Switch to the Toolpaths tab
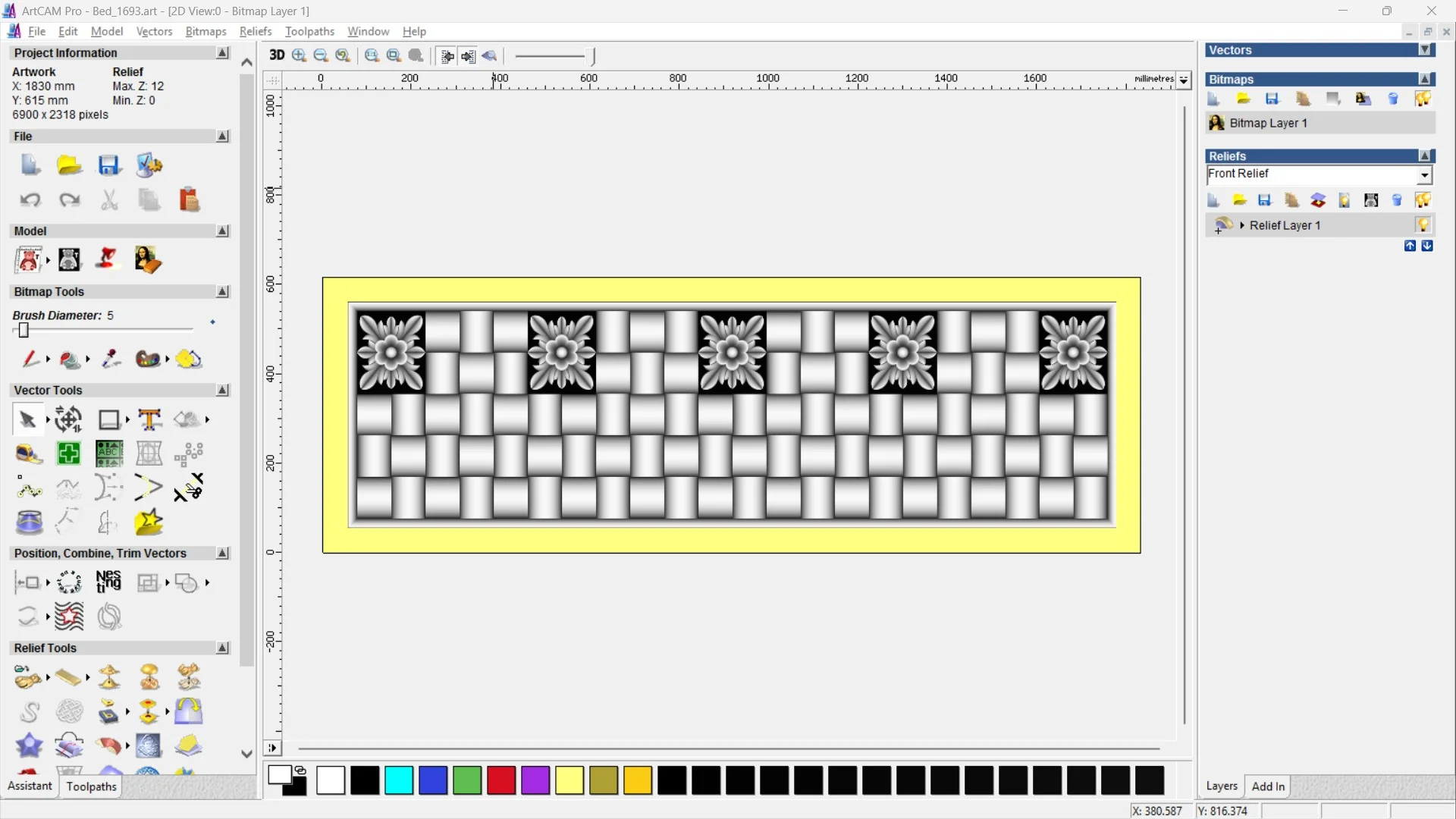 coord(91,786)
